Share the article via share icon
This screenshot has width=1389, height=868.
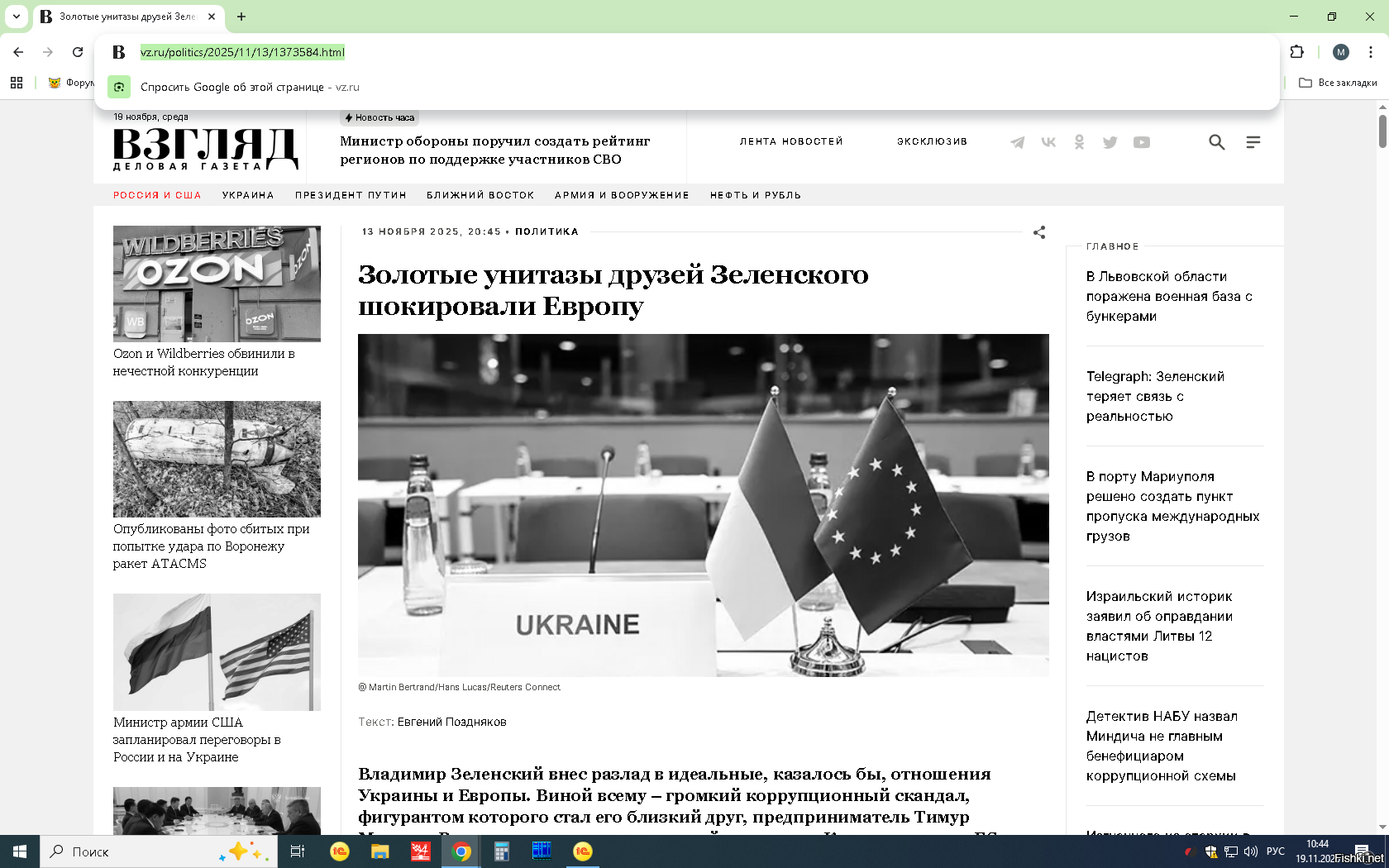click(x=1039, y=232)
